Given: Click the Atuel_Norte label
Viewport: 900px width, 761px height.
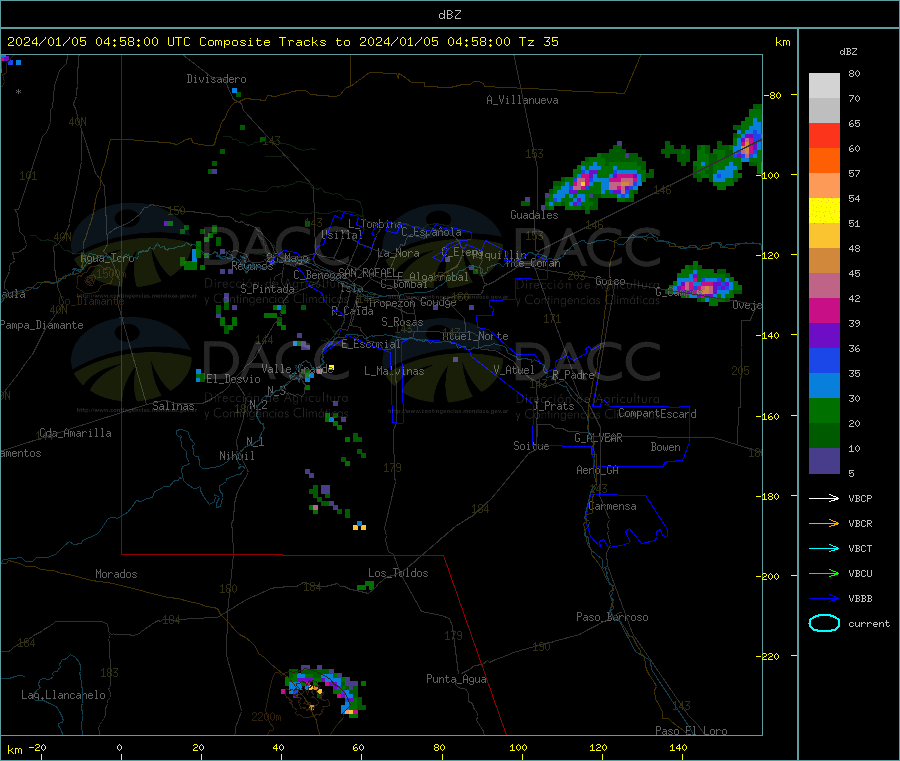Looking at the screenshot, I should click(475, 336).
